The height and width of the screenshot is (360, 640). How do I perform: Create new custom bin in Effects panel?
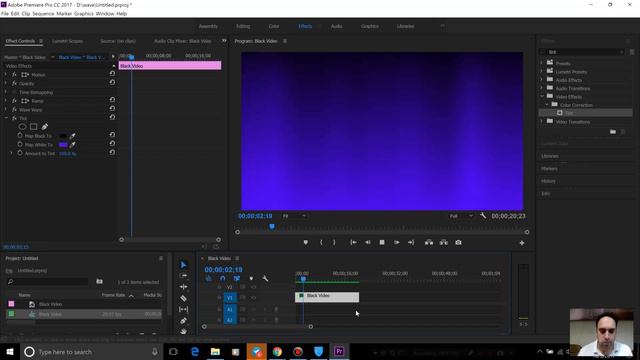pyautogui.click(x=613, y=132)
